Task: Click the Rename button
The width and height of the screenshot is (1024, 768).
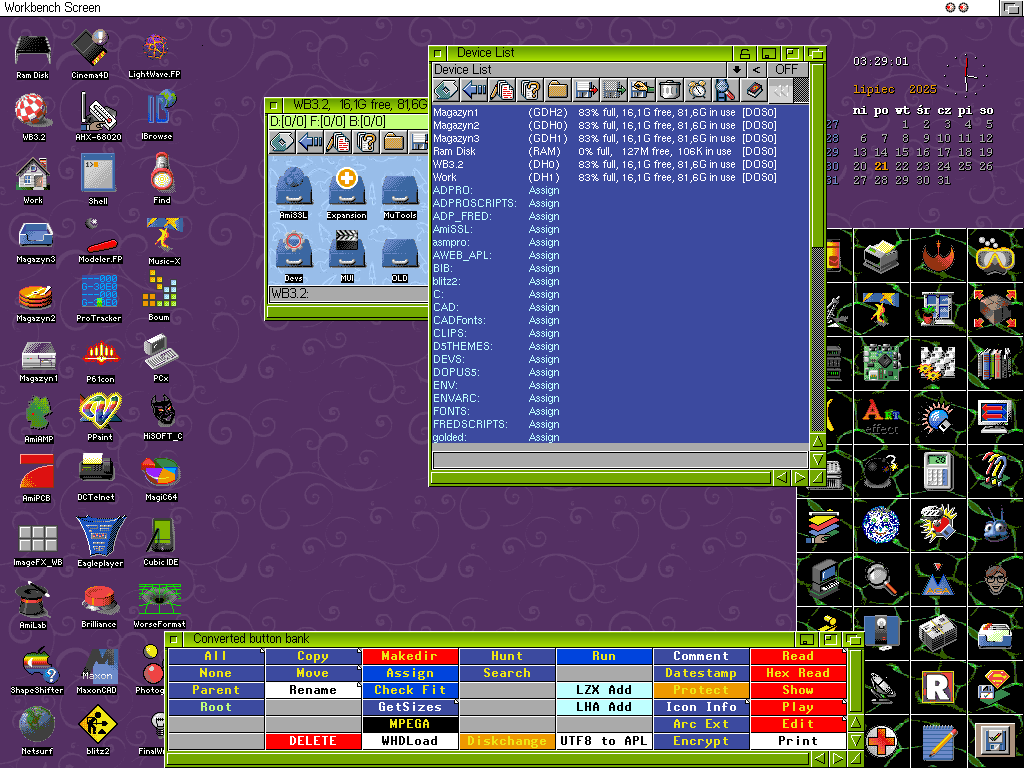Action: 313,690
